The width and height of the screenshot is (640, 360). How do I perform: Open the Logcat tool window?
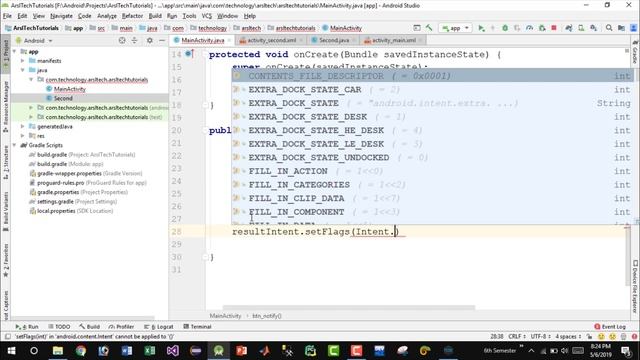tap(159, 327)
